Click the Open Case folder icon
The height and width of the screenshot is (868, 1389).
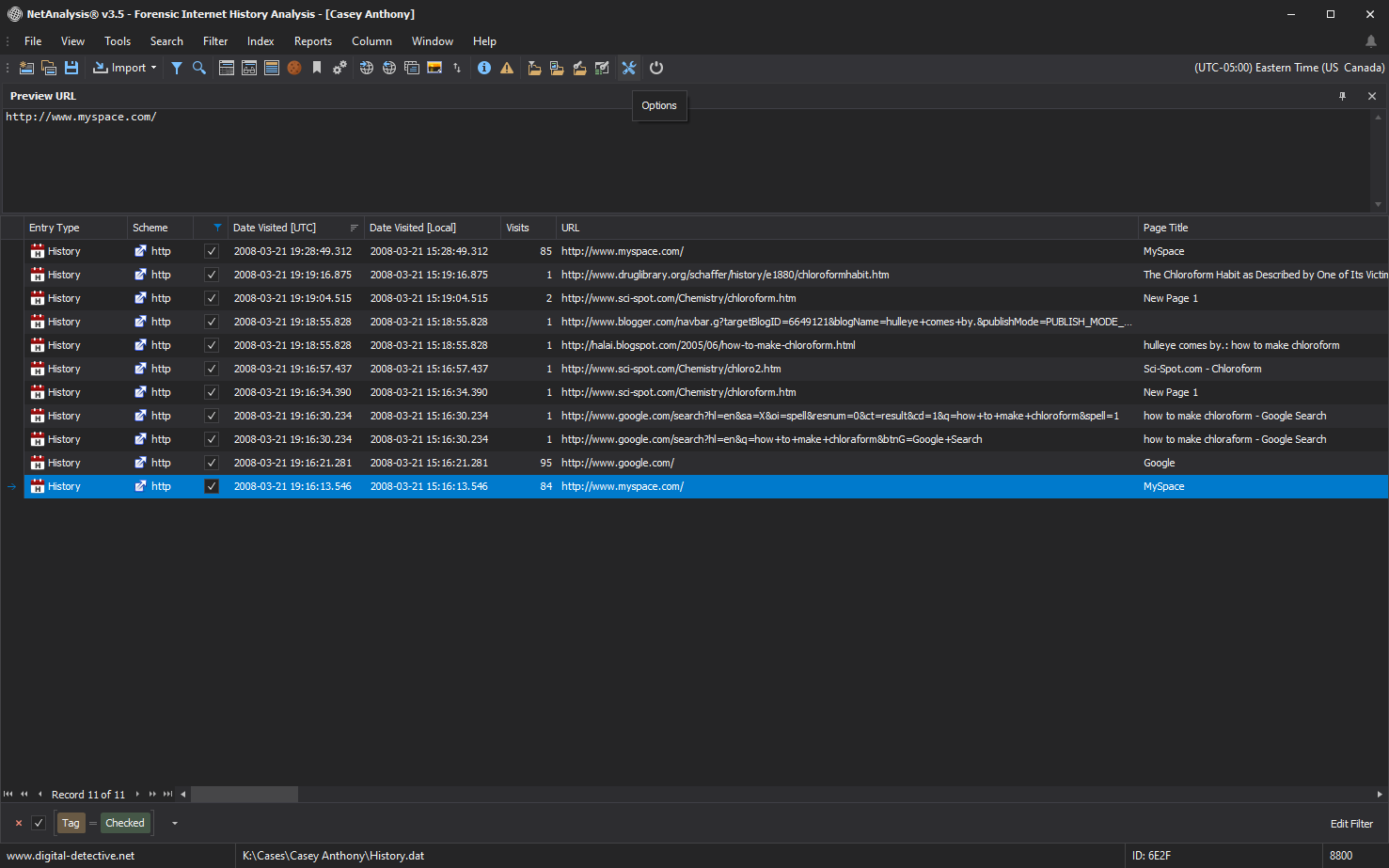(49, 68)
